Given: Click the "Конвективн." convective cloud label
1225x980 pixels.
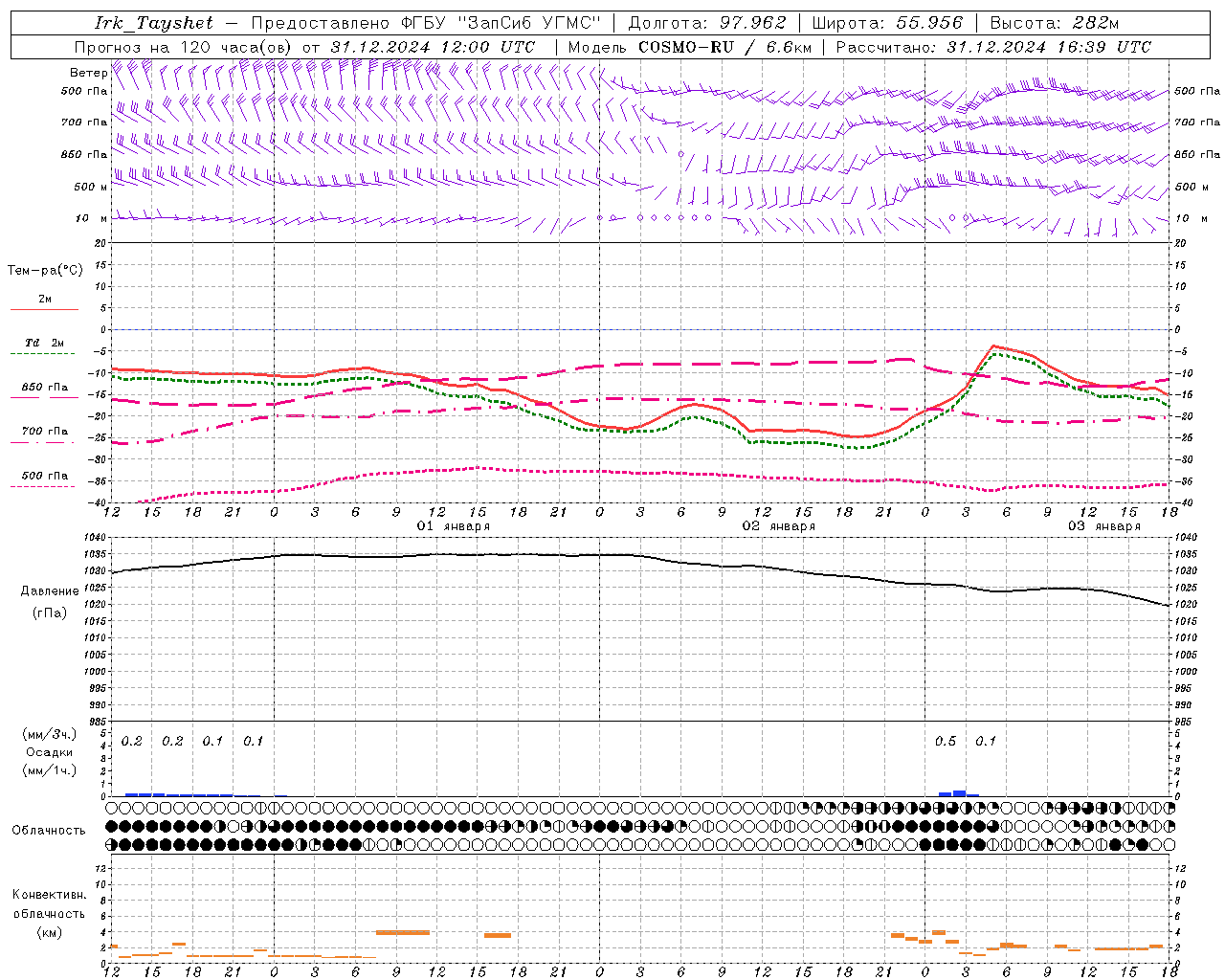Looking at the screenshot, I should [x=50, y=895].
